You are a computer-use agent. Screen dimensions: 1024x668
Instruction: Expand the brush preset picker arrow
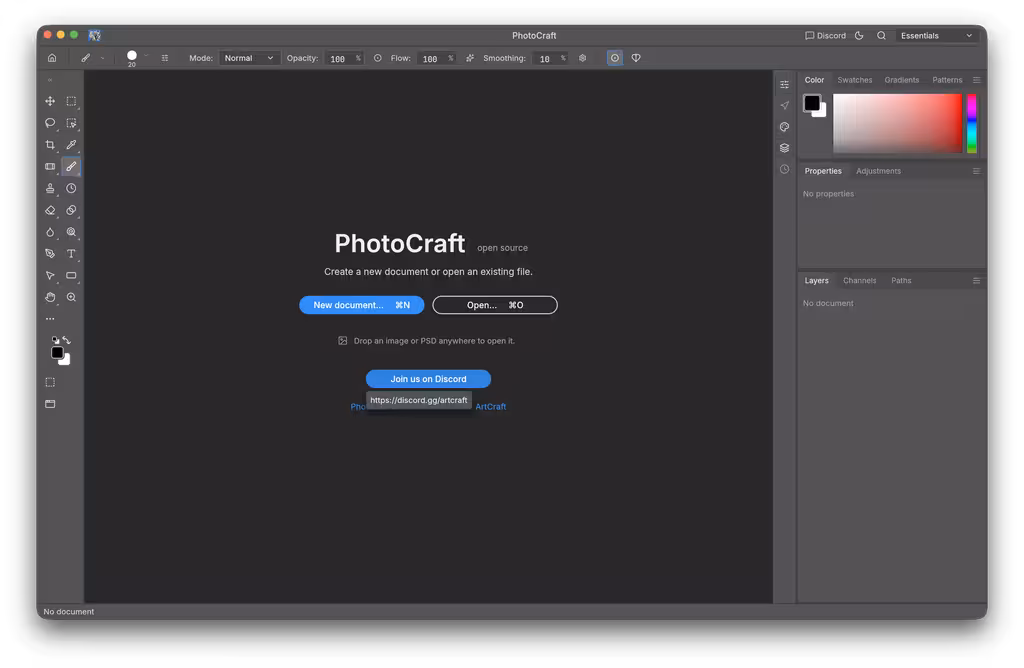(x=146, y=56)
